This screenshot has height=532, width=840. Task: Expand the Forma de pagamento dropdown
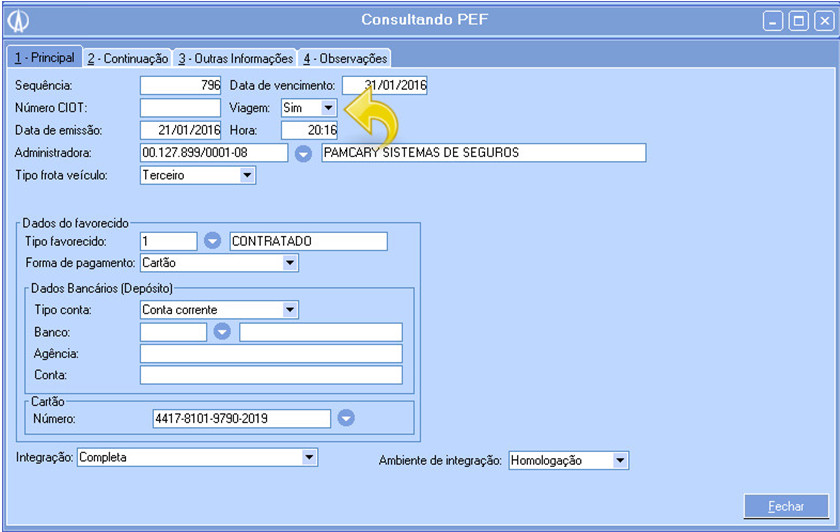point(289,263)
